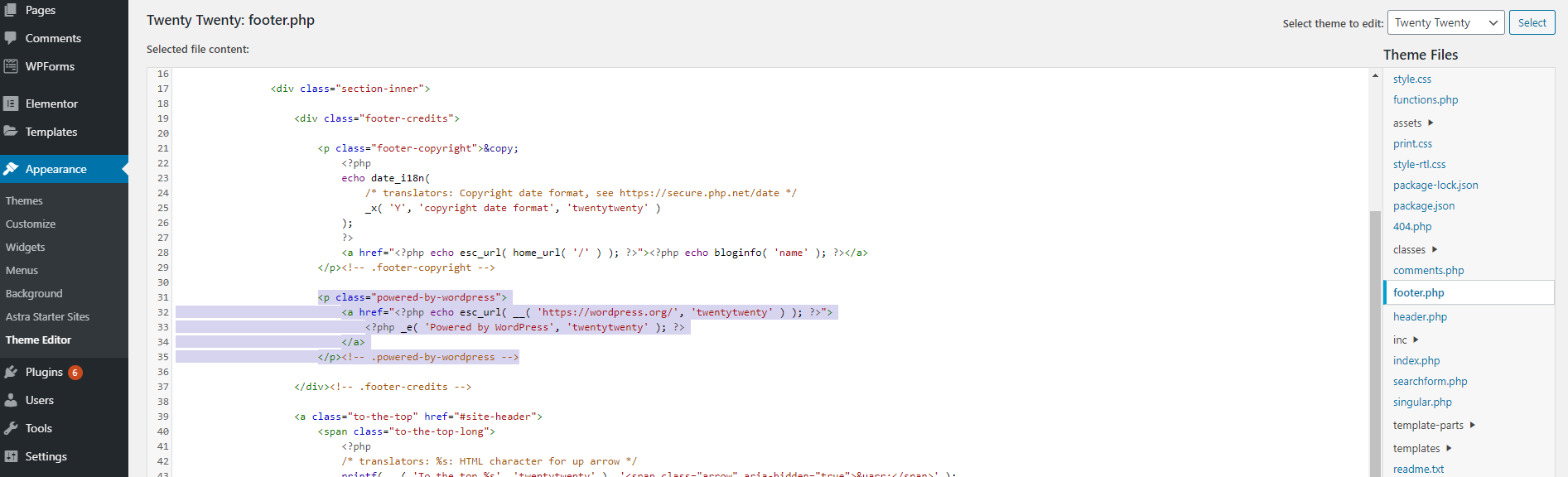Open Customize submenu item
1568x477 pixels.
[x=31, y=224]
